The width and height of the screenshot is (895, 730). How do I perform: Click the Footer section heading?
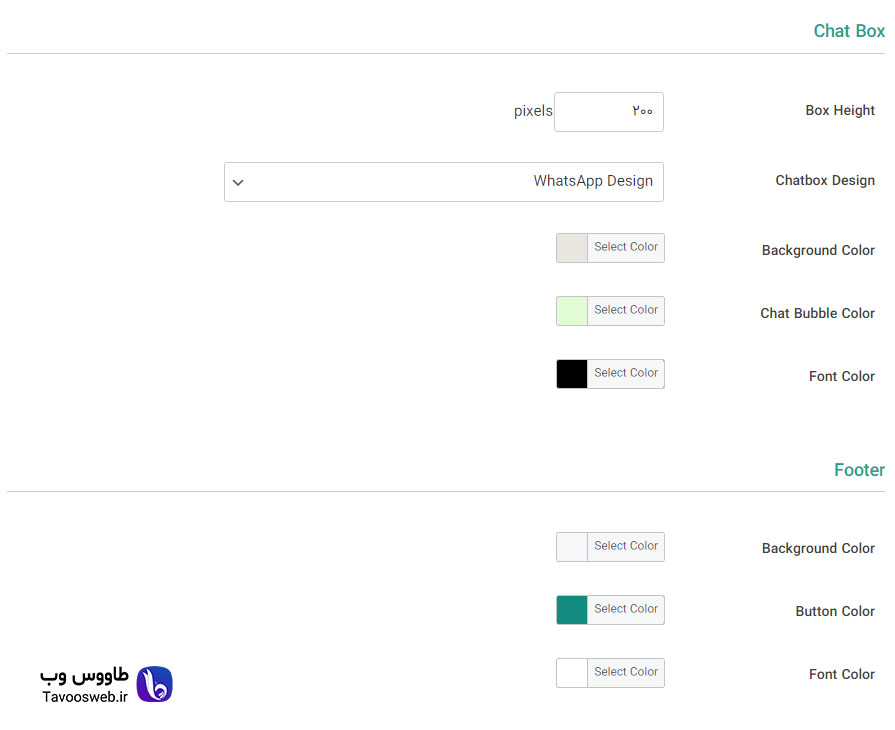859,470
